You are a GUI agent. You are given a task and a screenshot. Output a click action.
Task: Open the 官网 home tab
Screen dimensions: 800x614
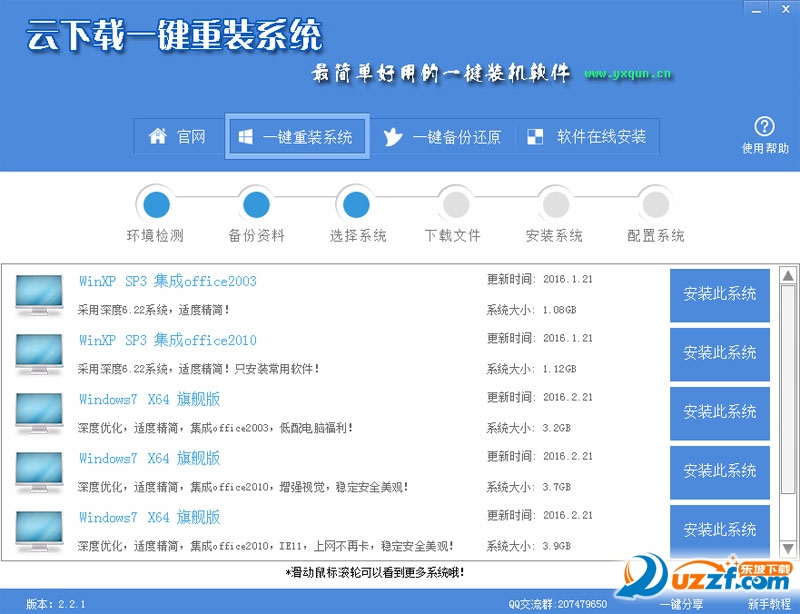178,137
